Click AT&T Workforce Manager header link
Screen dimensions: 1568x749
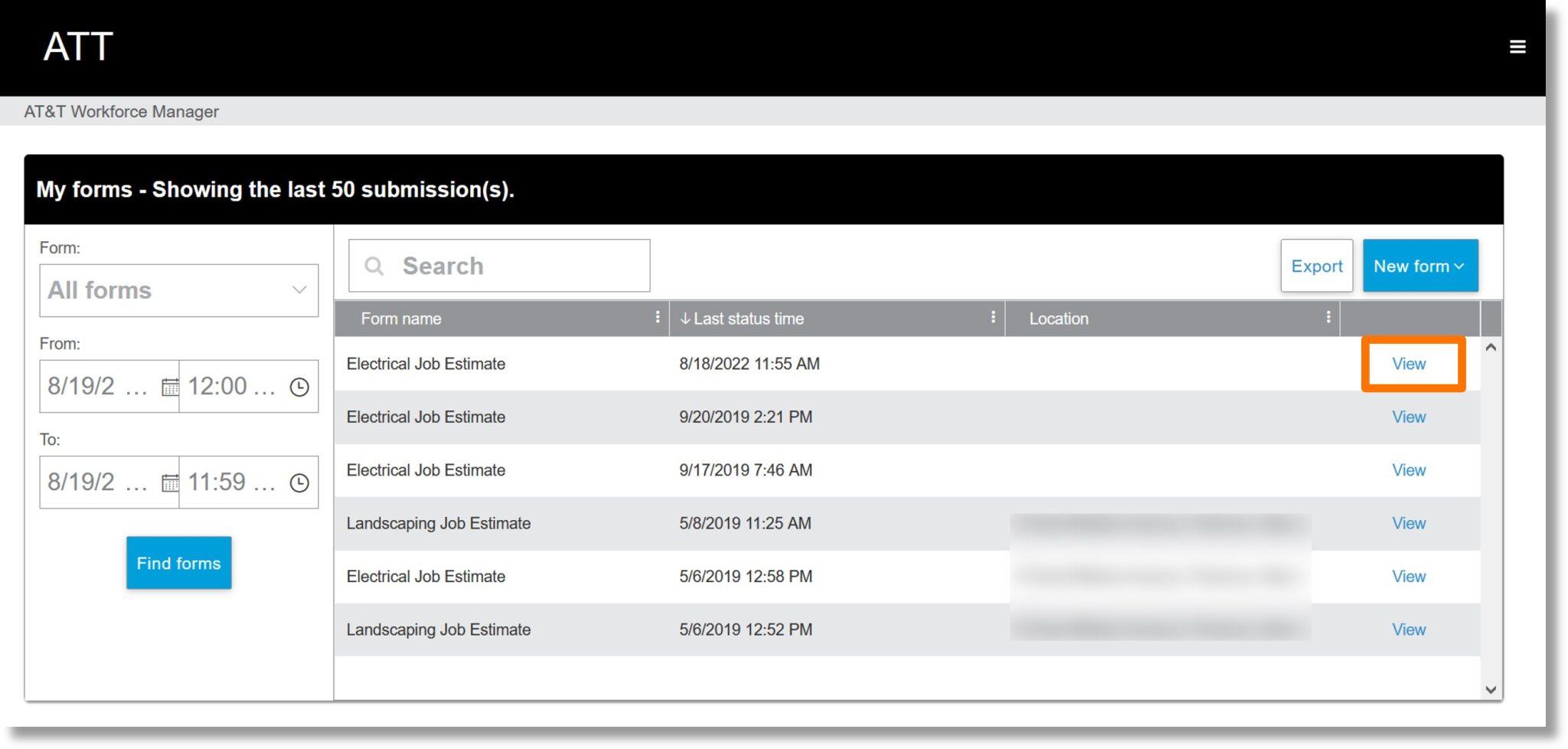point(121,111)
